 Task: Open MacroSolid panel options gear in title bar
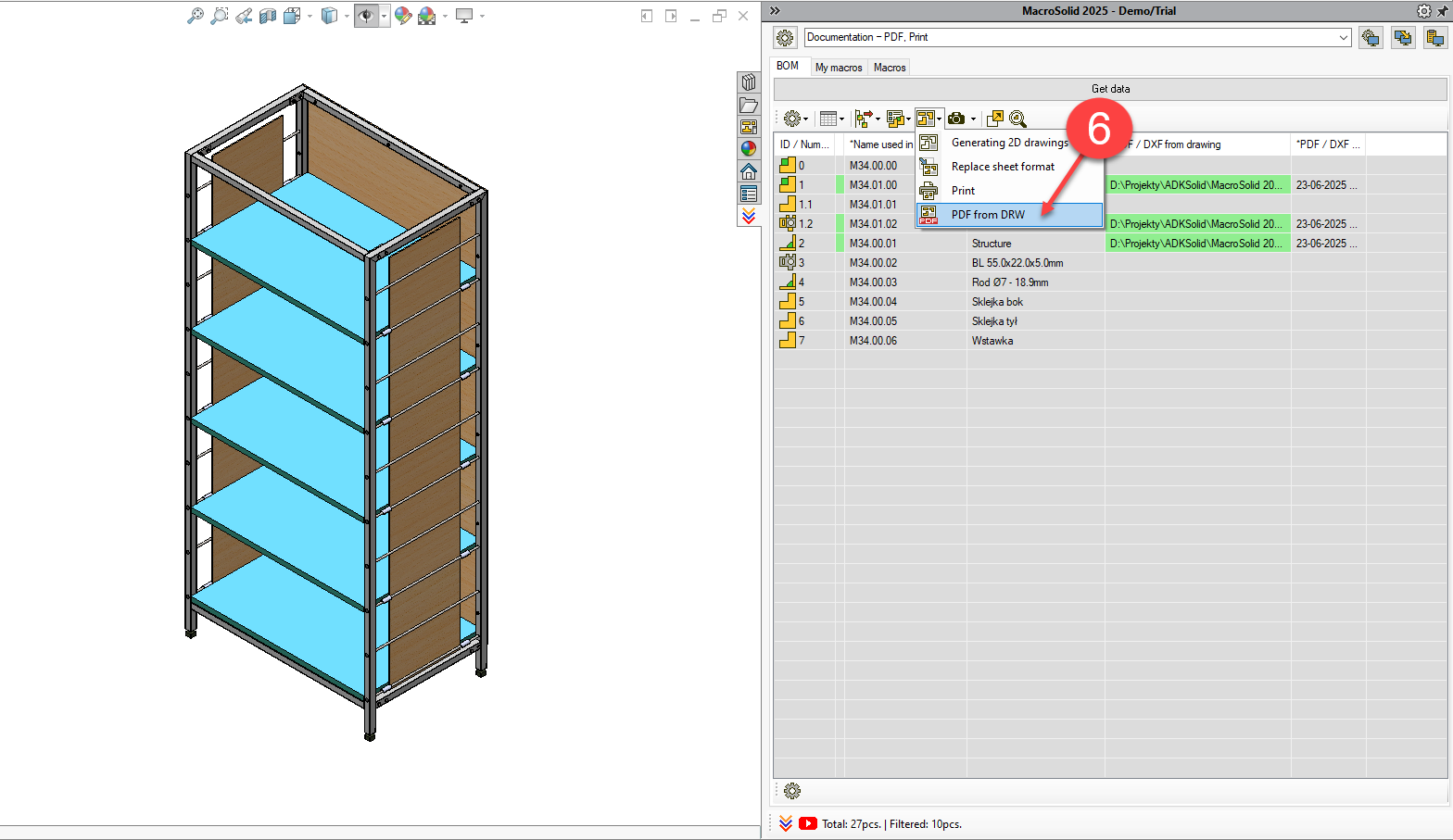click(x=1424, y=11)
